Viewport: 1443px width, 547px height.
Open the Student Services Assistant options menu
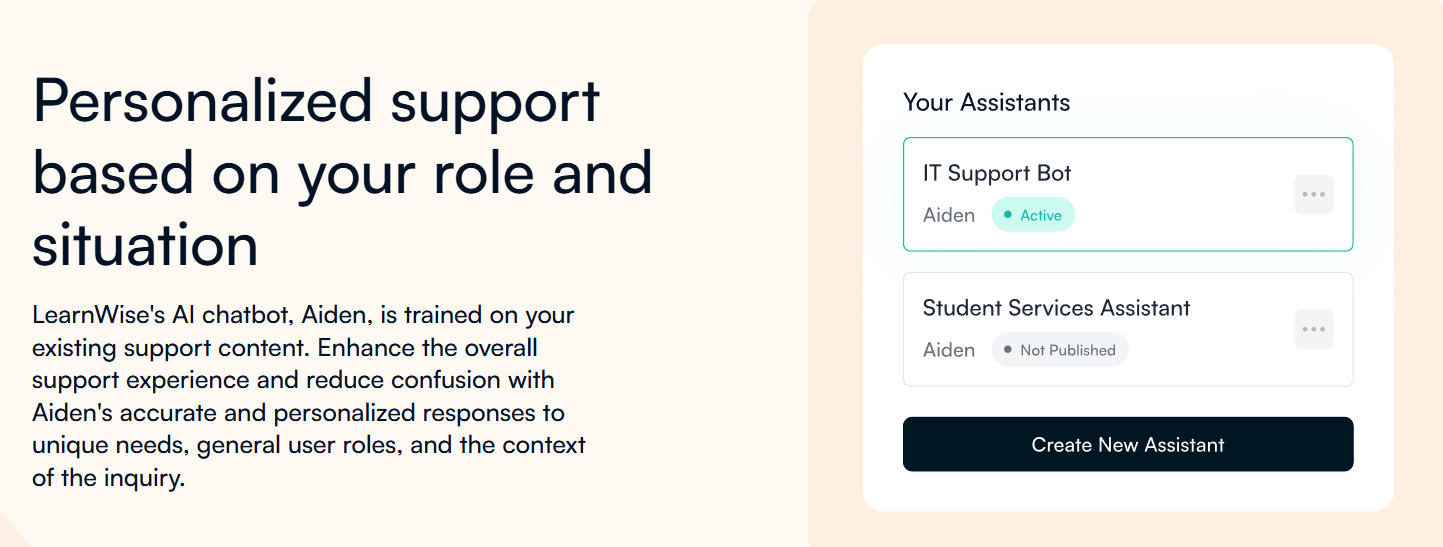click(x=1313, y=329)
